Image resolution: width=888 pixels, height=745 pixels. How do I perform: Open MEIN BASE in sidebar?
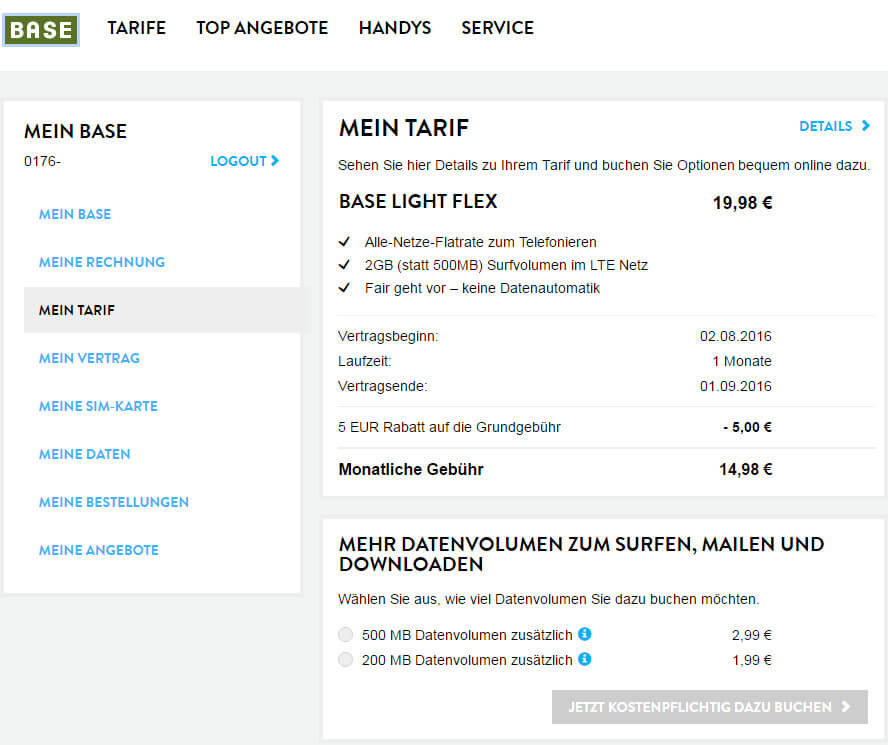75,214
